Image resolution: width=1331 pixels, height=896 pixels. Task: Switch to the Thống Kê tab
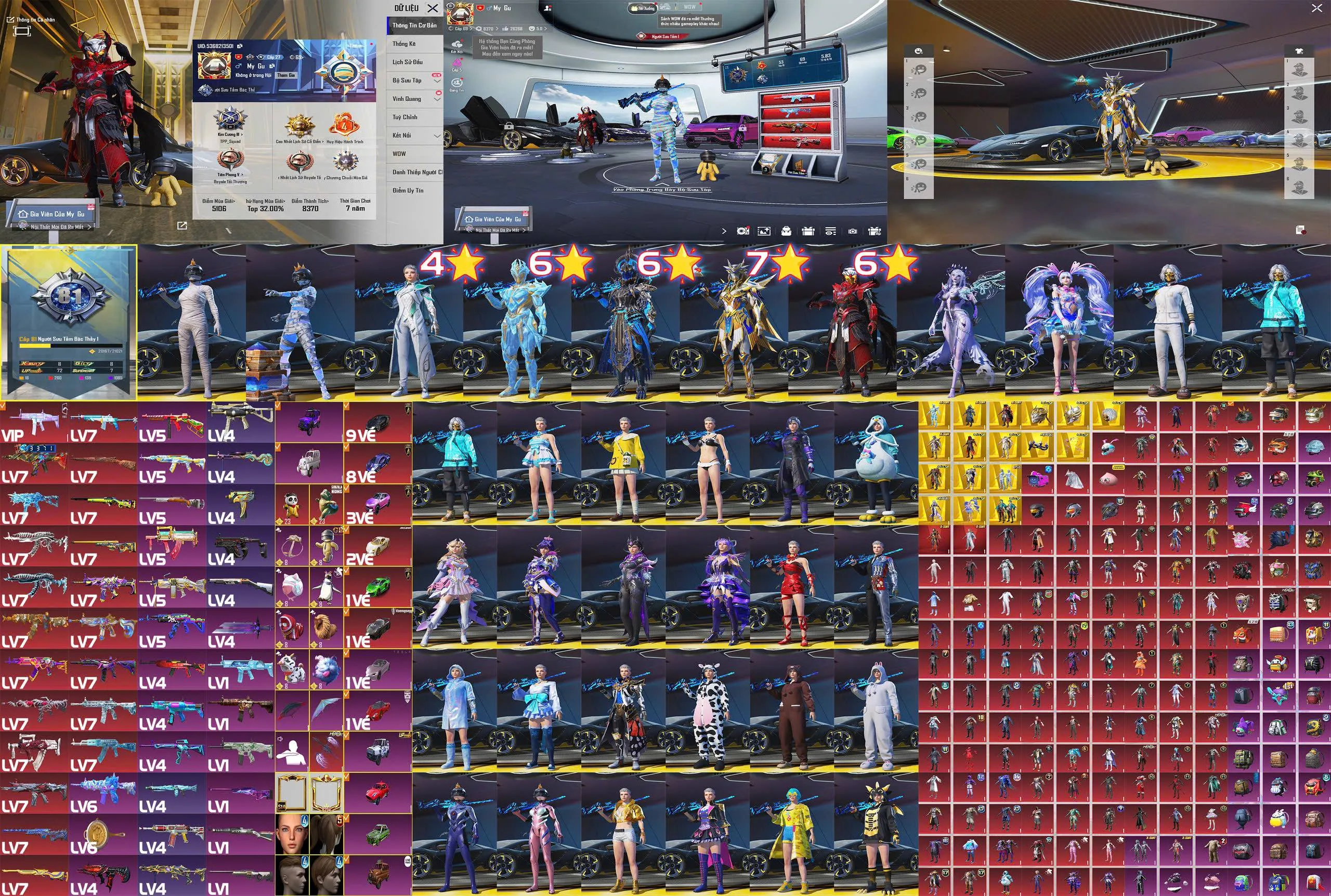tap(415, 44)
